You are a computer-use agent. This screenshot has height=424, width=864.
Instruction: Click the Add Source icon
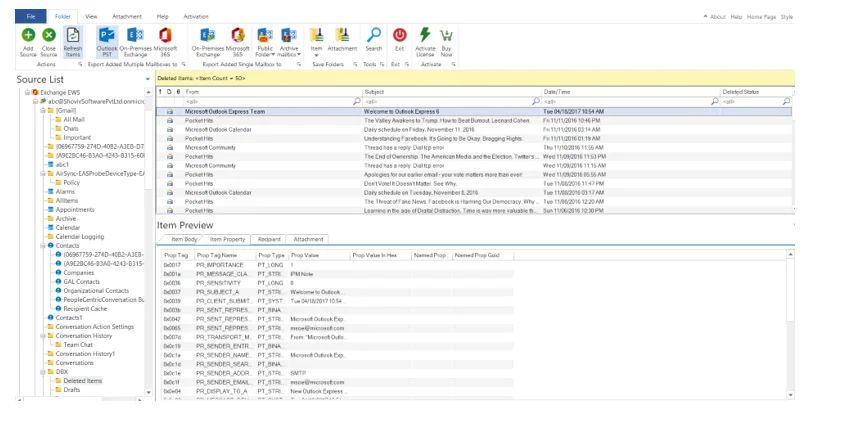[28, 35]
